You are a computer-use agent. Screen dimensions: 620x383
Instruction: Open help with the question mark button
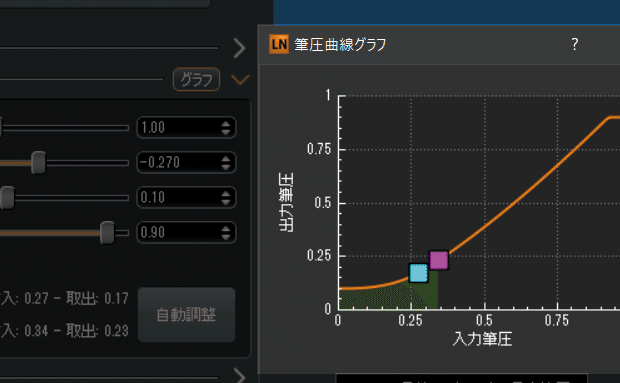(x=575, y=44)
